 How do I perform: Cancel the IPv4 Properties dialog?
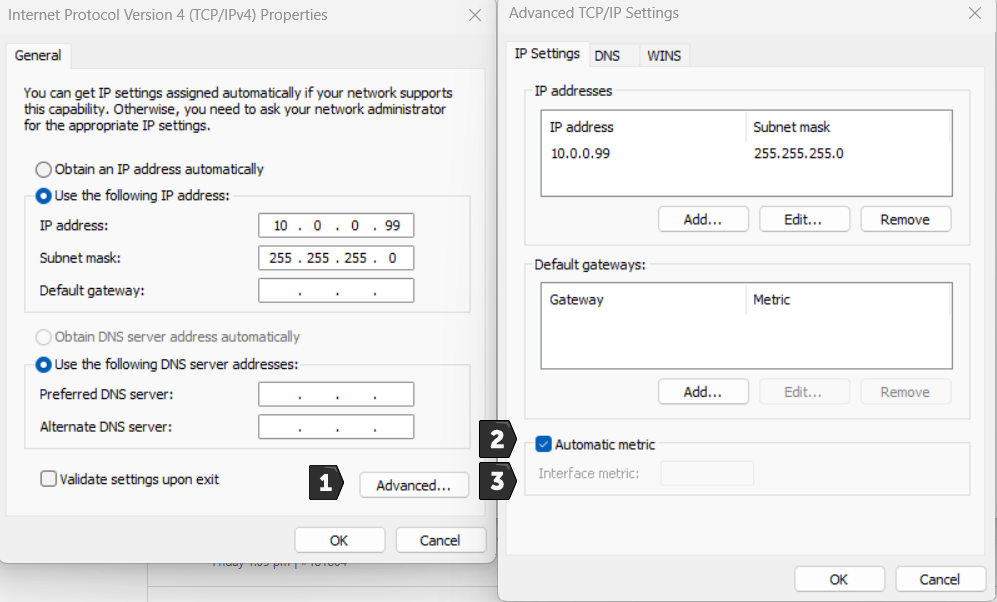[440, 540]
